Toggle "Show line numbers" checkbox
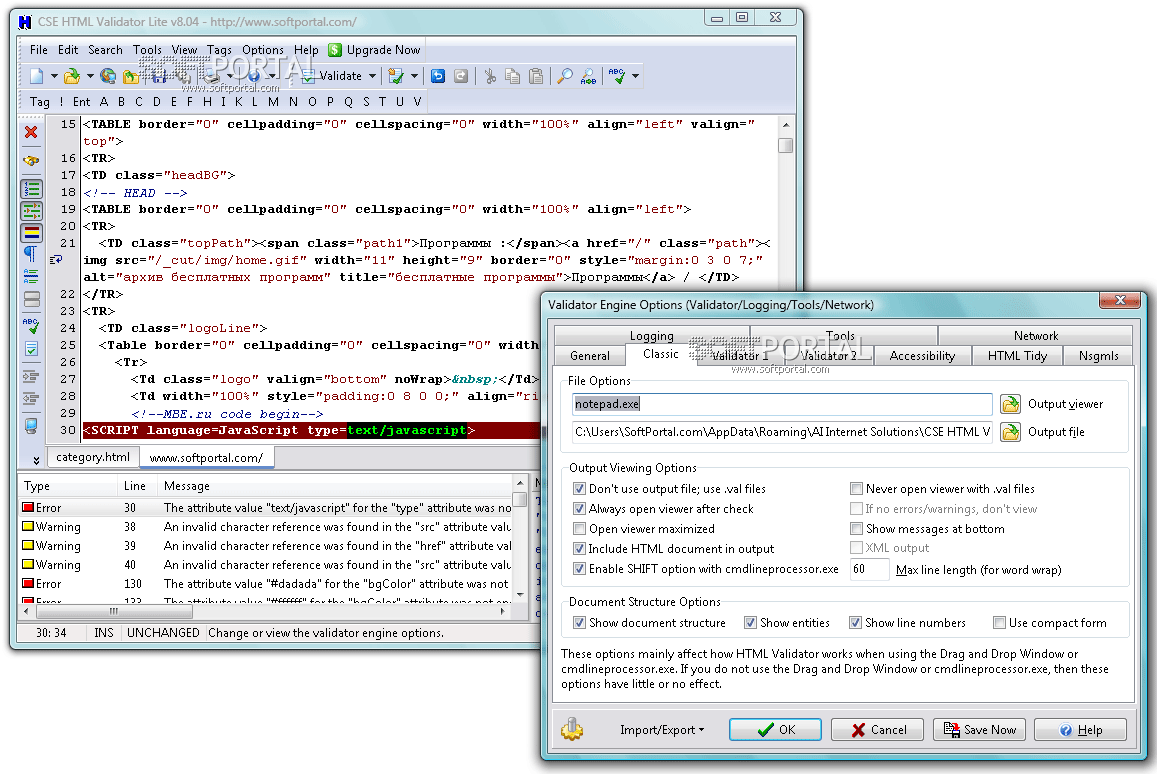1157x774 pixels. point(855,623)
